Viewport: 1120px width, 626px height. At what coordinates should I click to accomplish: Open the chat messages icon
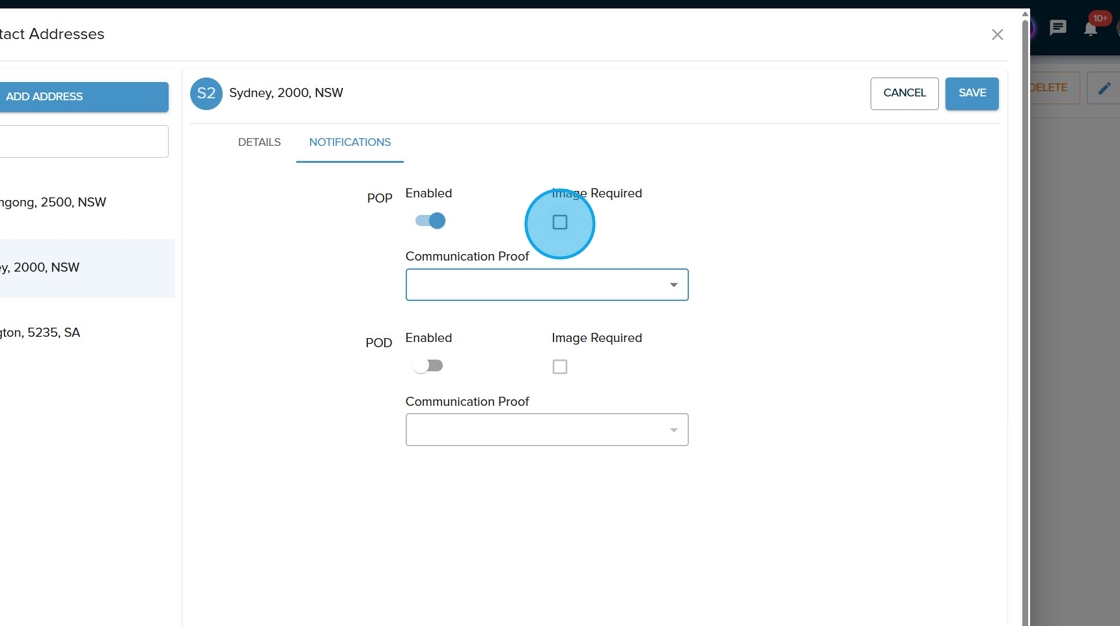click(x=1058, y=28)
